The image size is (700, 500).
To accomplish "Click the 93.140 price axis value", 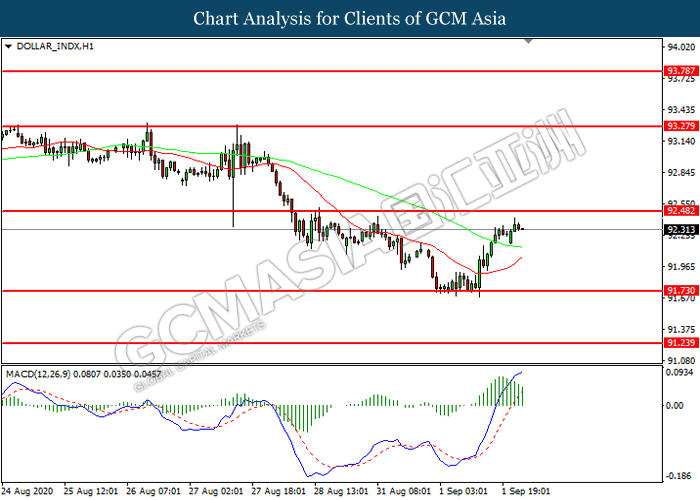I will (681, 142).
